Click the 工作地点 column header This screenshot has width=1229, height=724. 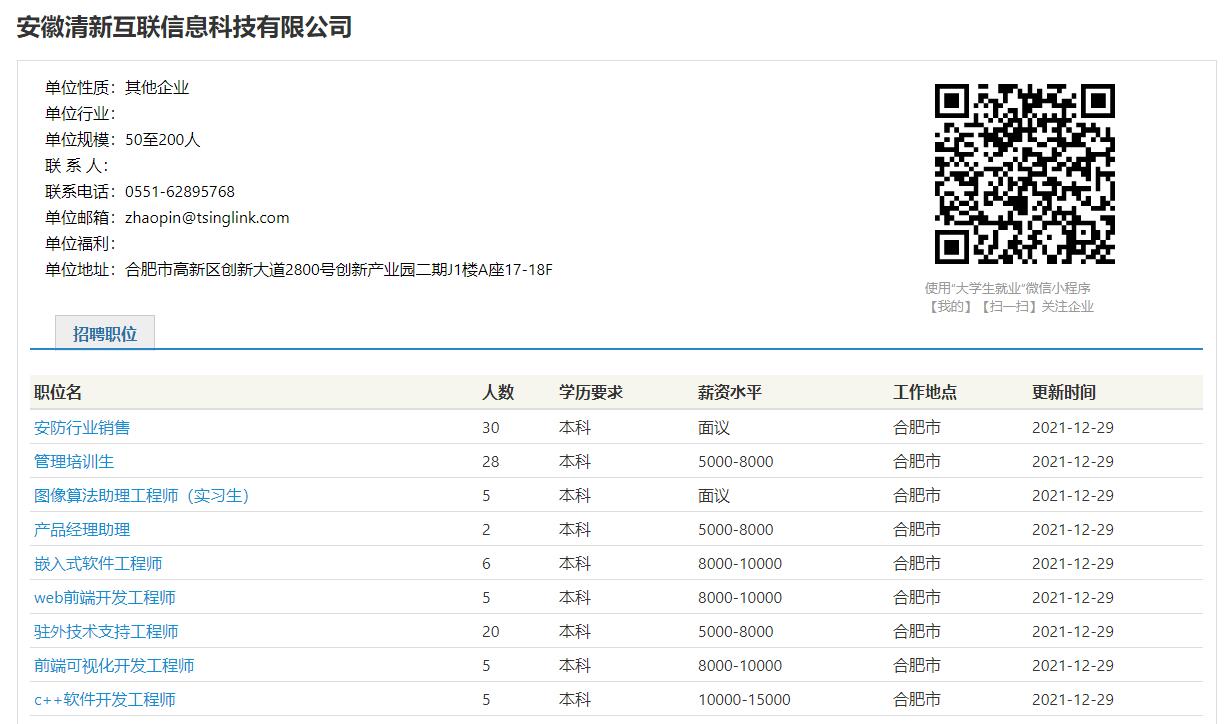(x=925, y=393)
